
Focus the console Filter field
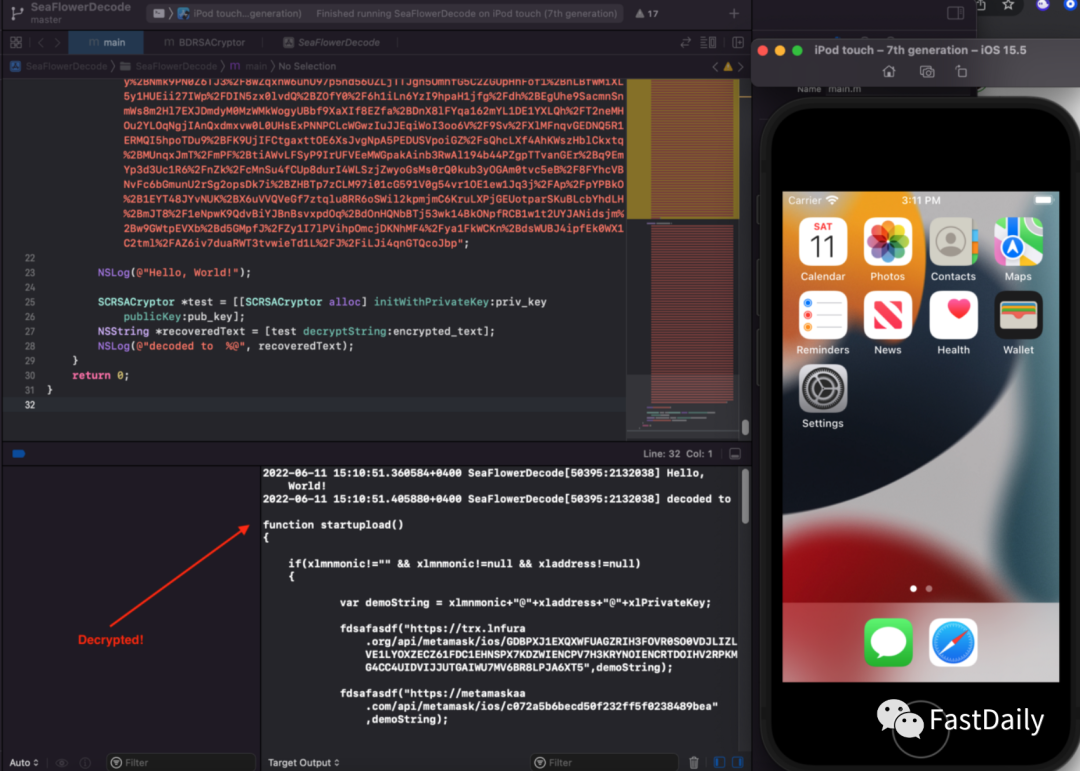[x=604, y=763]
